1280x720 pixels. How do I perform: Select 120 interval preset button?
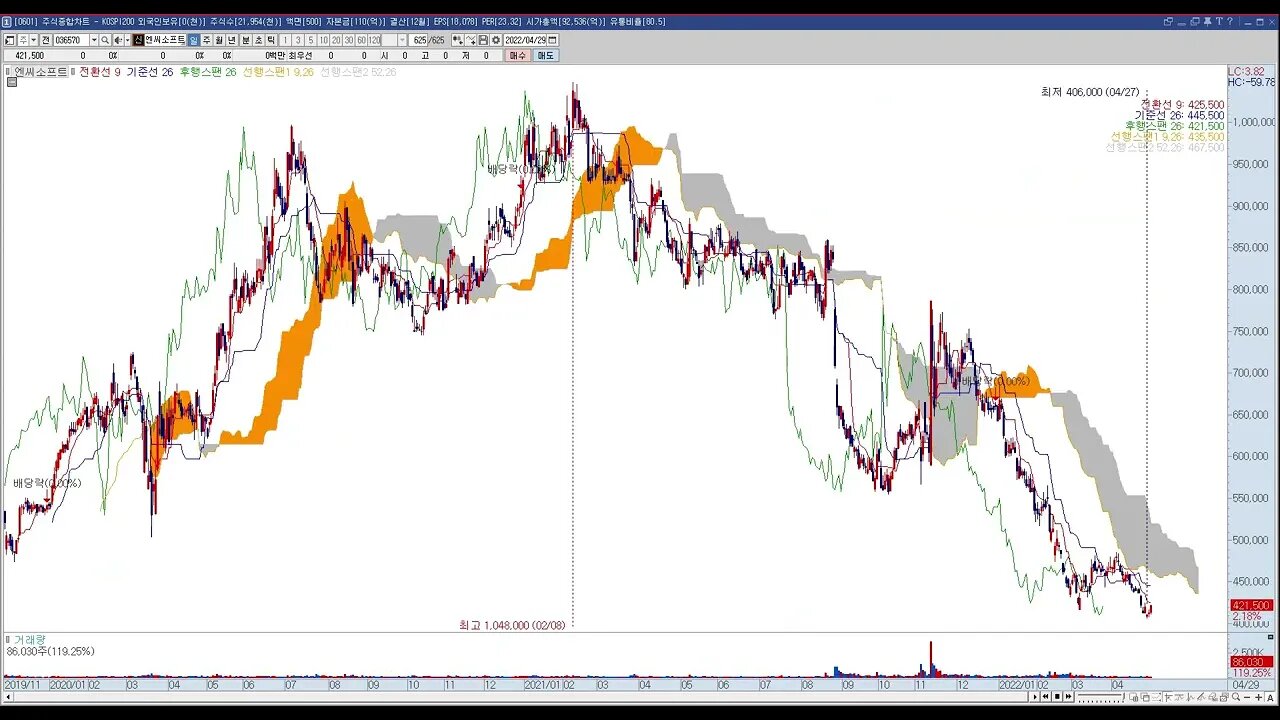pos(374,40)
